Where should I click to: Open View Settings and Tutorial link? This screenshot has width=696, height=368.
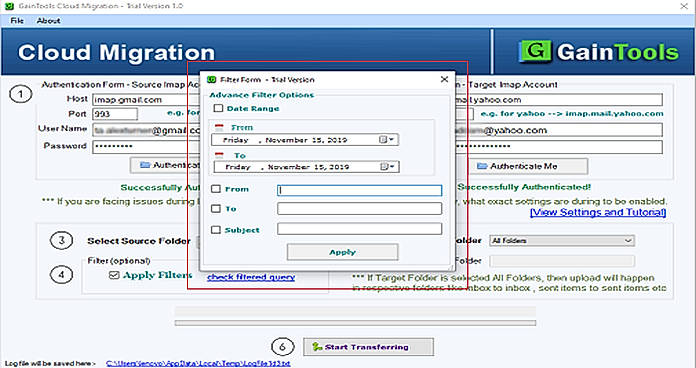(598, 213)
